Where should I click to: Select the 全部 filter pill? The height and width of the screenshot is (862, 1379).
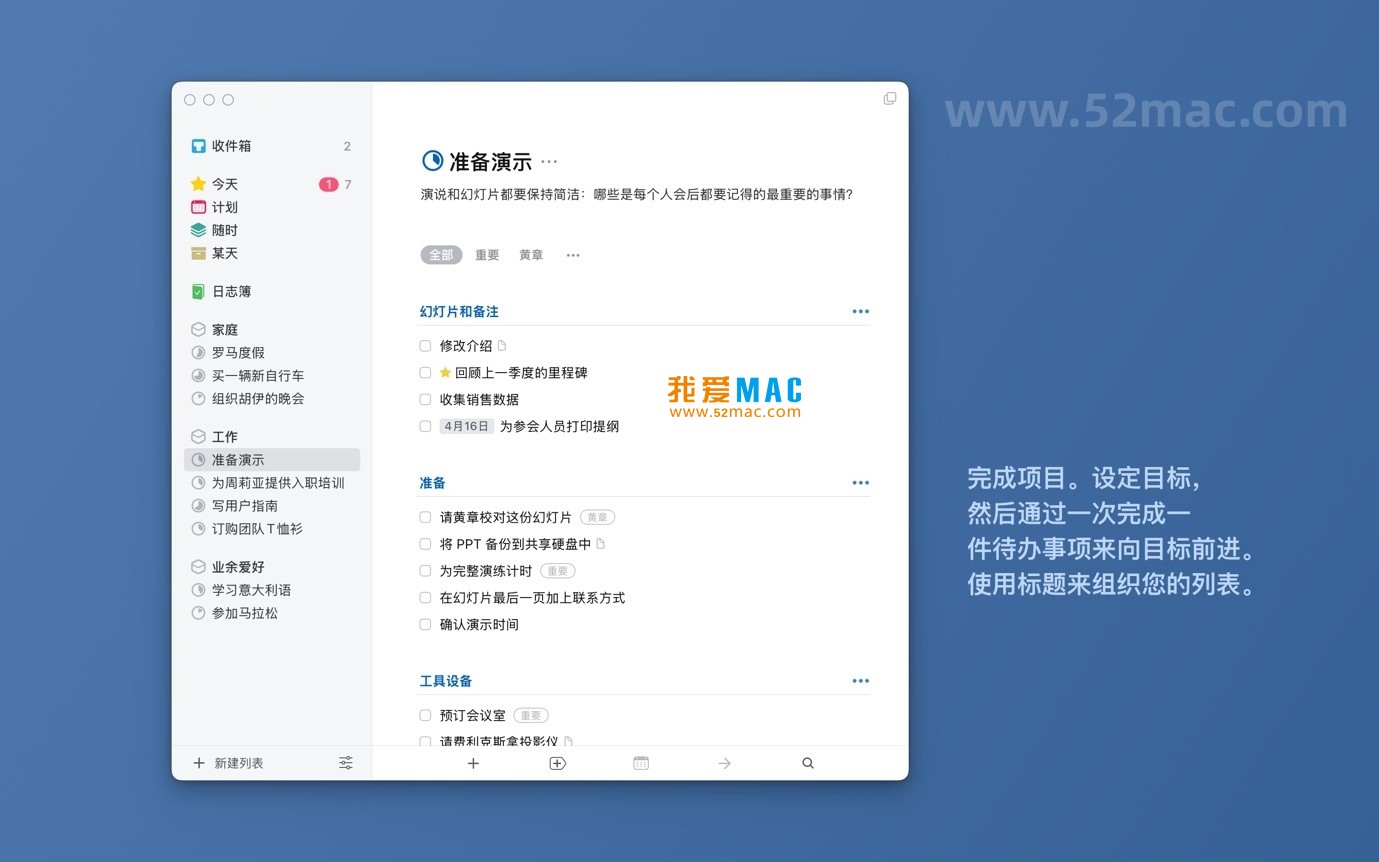[x=441, y=255]
